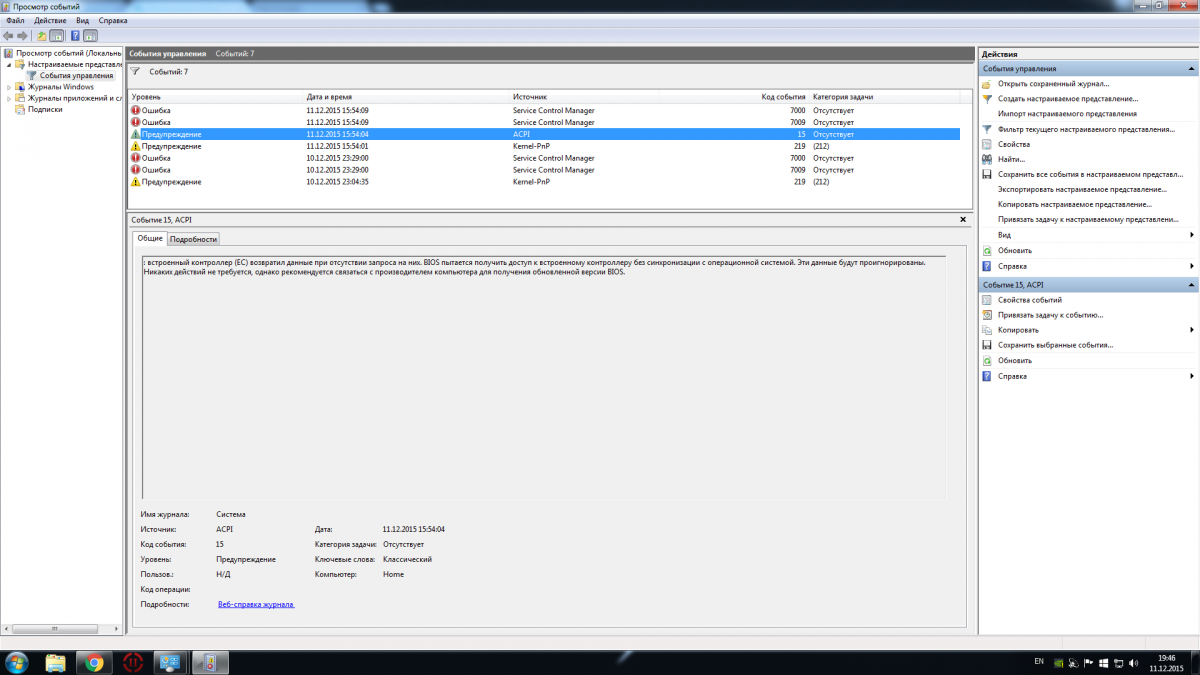Collapse Настраиваемые представления tree node
Viewport: 1200px width, 675px height.
tap(9, 64)
